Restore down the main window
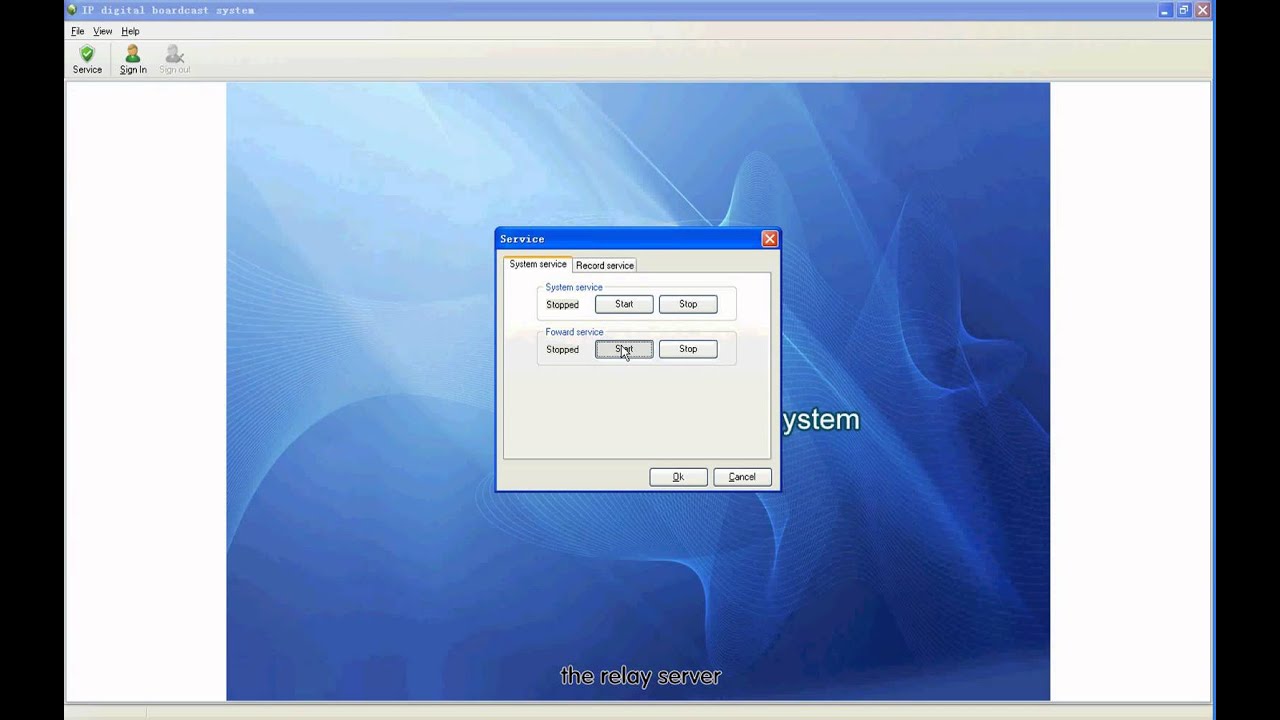This screenshot has width=1280, height=720. tap(1184, 10)
